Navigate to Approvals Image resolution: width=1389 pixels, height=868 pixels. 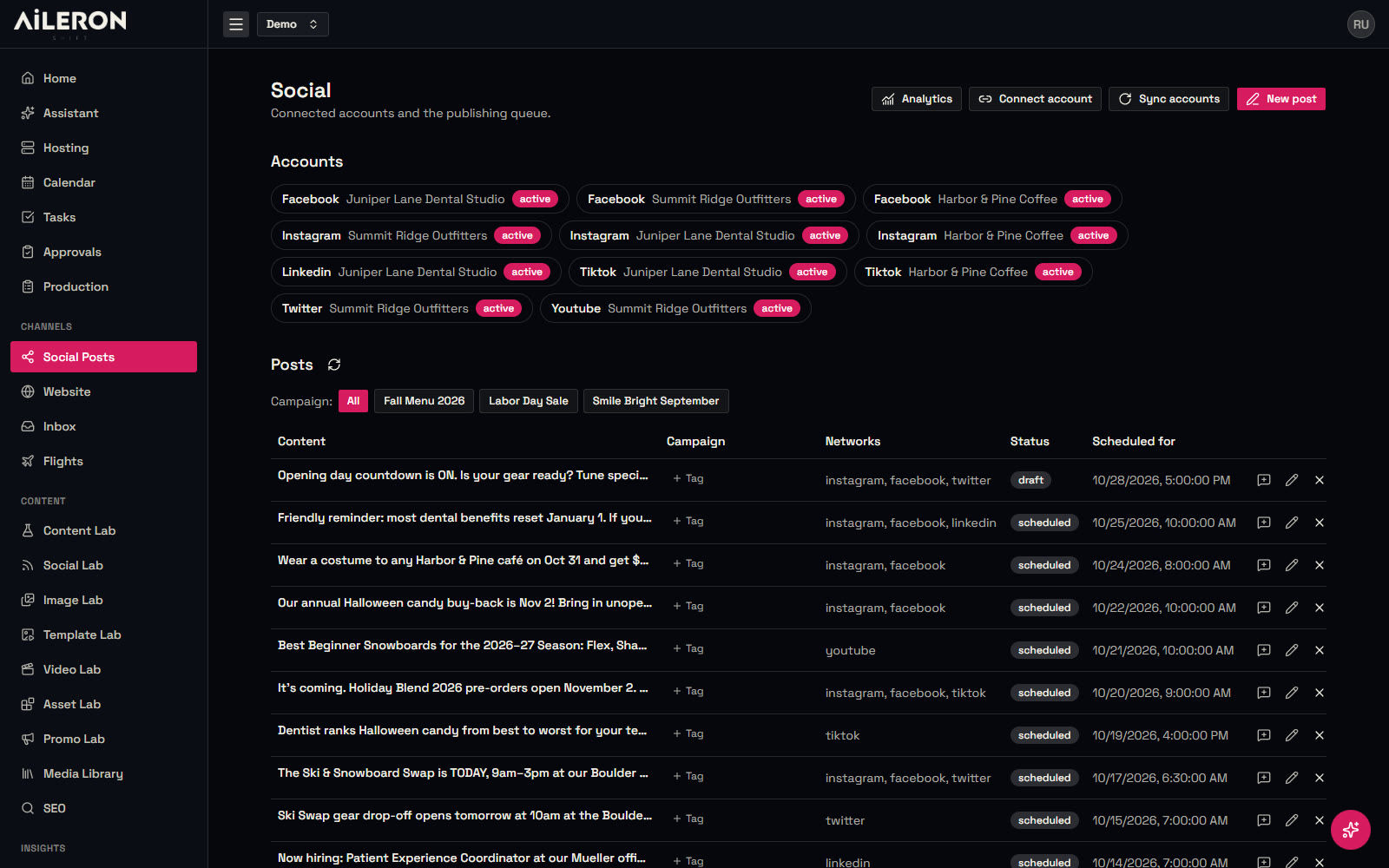[x=103, y=252]
